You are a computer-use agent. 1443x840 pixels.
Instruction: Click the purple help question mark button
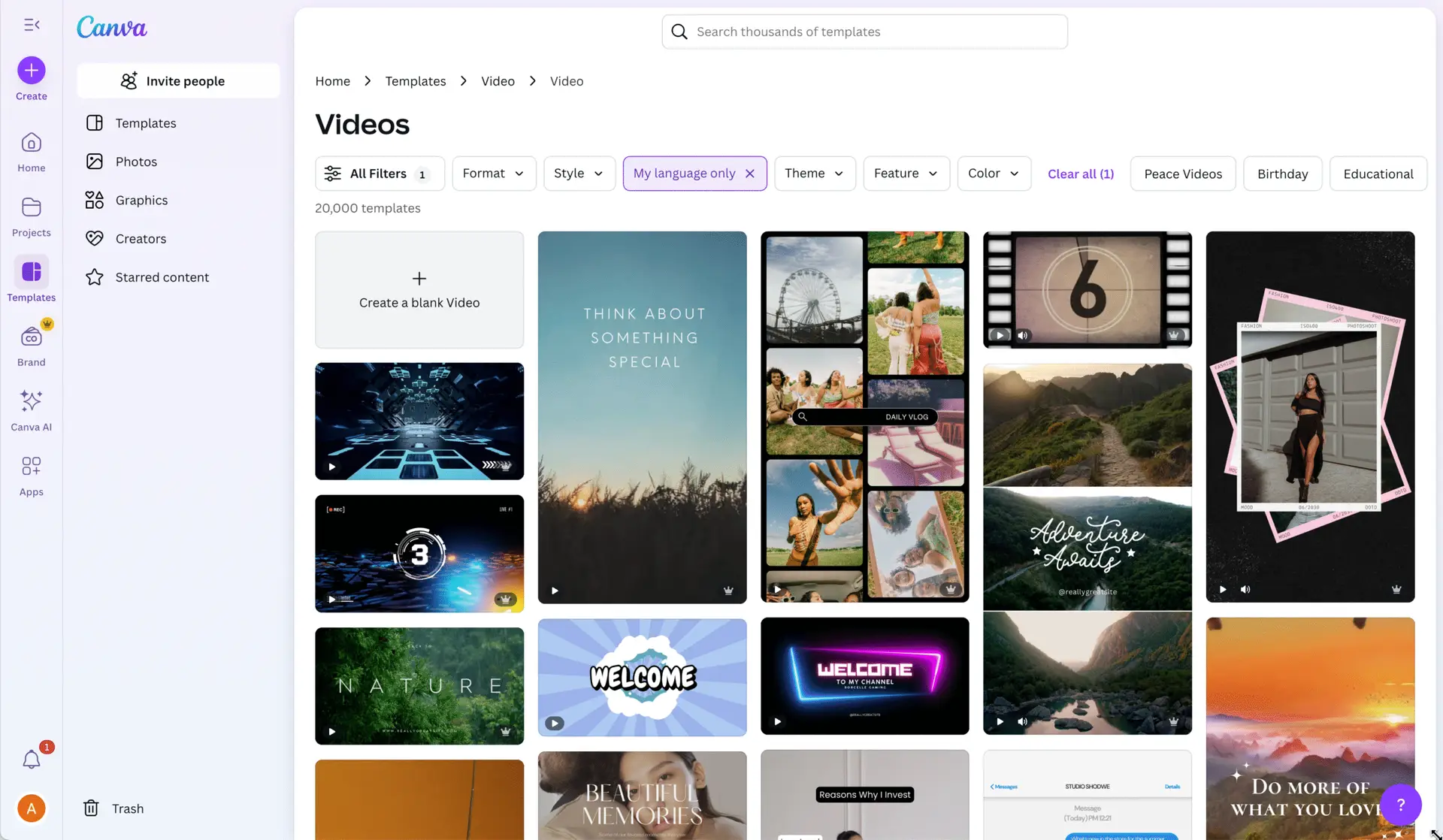pyautogui.click(x=1400, y=805)
